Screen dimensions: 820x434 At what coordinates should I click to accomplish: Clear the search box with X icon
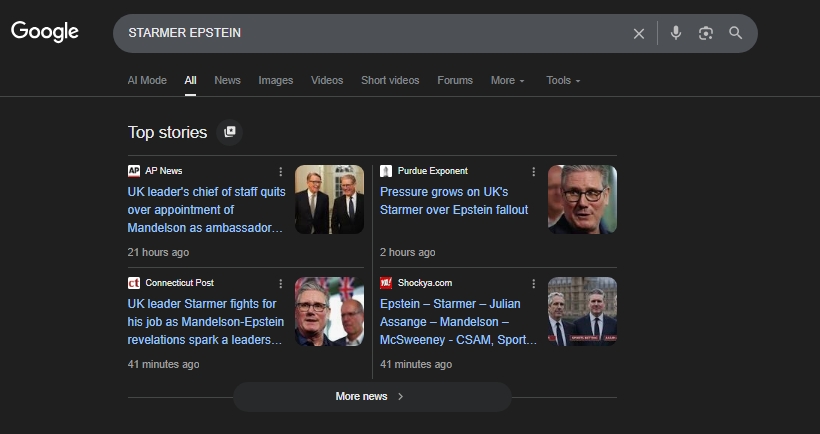coord(639,33)
